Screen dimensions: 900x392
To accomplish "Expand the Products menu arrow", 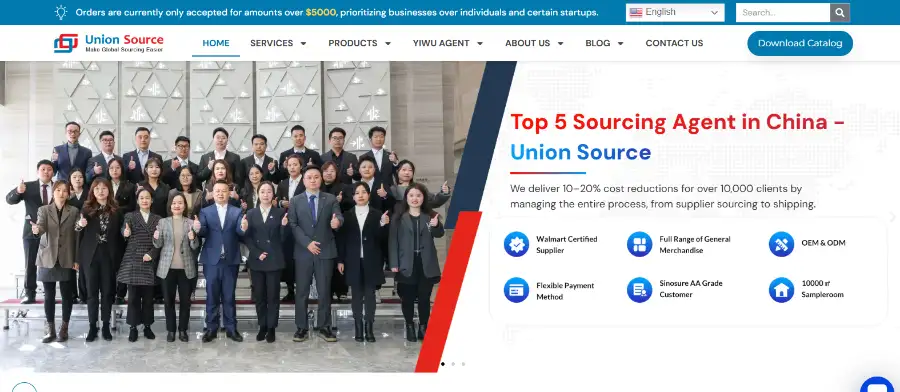I will pyautogui.click(x=388, y=44).
